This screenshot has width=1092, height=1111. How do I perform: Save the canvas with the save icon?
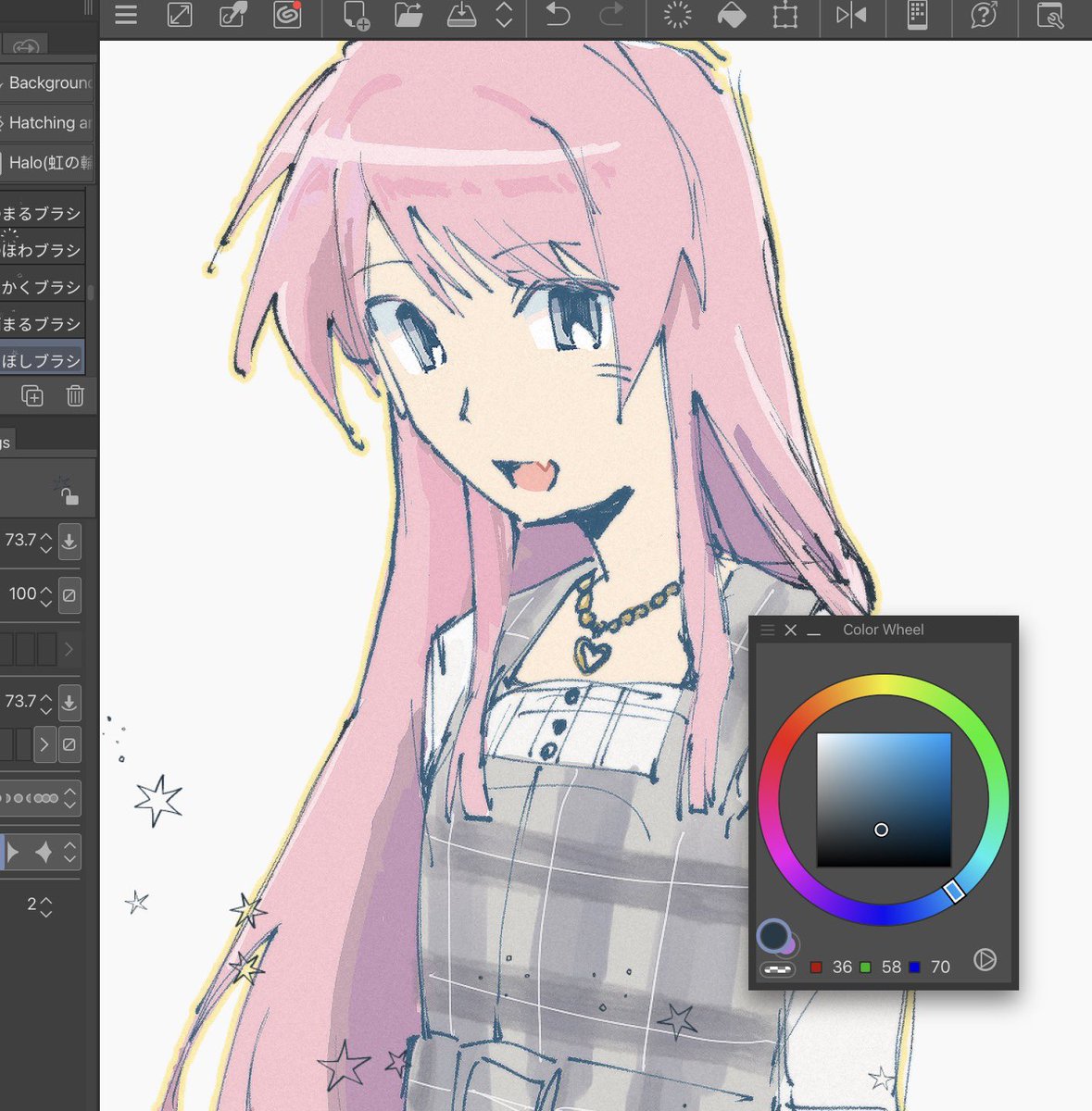click(x=461, y=16)
